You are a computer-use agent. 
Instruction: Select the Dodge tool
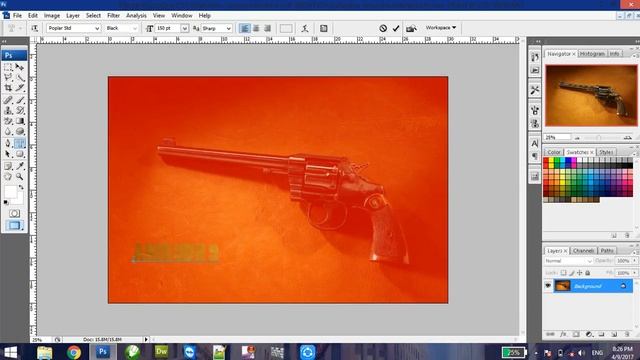pos(20,131)
